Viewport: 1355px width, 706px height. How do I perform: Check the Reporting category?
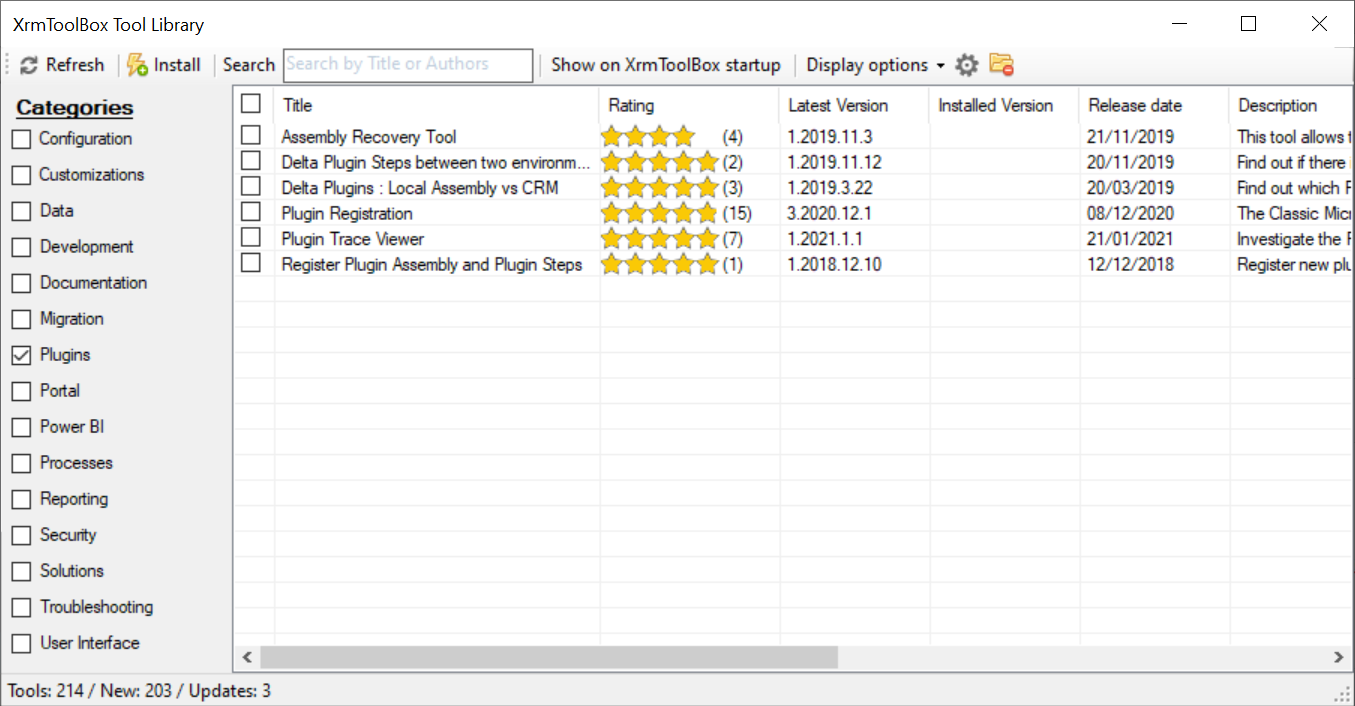21,499
